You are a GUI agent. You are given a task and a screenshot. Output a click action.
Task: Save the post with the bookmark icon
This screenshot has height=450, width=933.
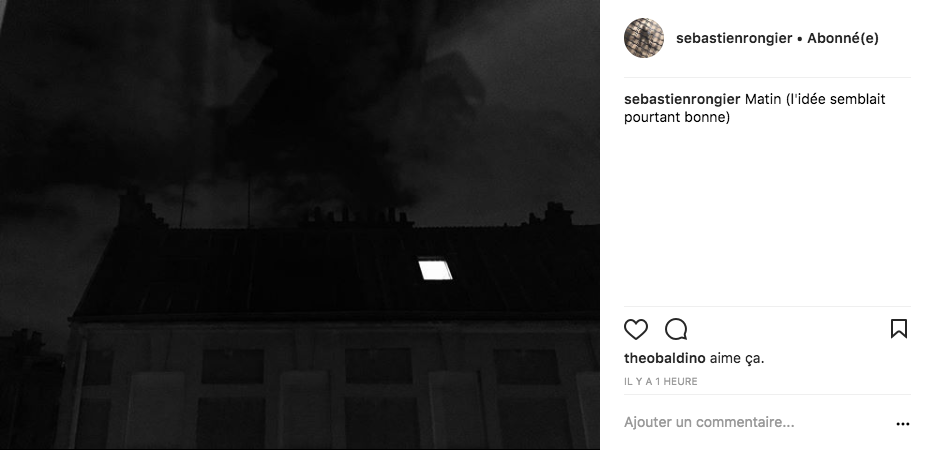pos(898,329)
